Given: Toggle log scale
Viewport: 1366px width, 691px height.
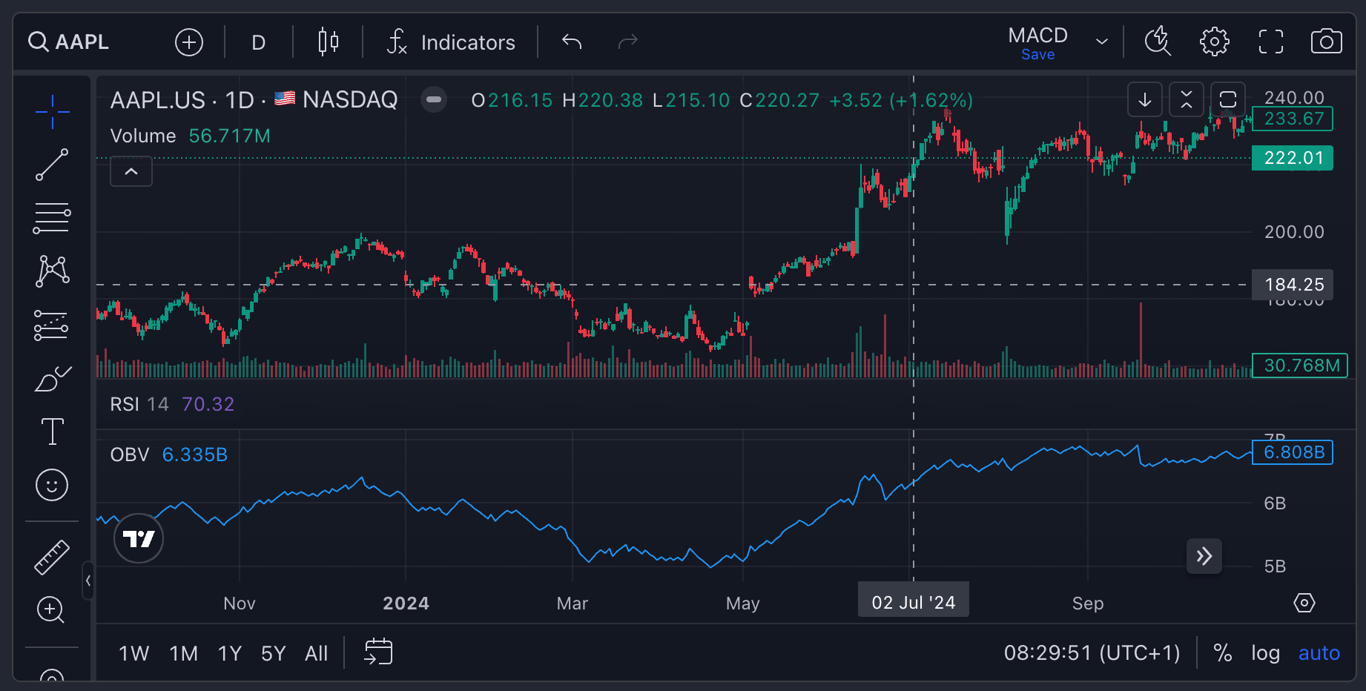Looking at the screenshot, I should tap(1265, 653).
